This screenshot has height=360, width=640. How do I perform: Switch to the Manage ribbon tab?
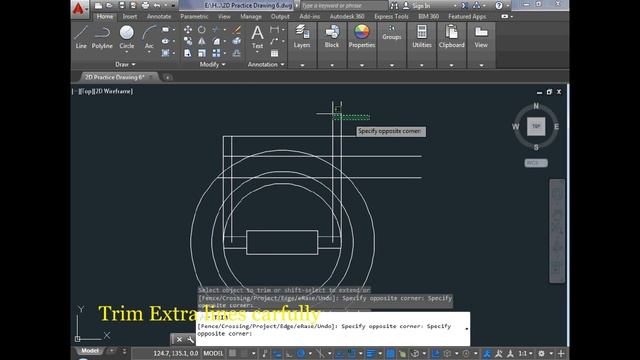(251, 17)
